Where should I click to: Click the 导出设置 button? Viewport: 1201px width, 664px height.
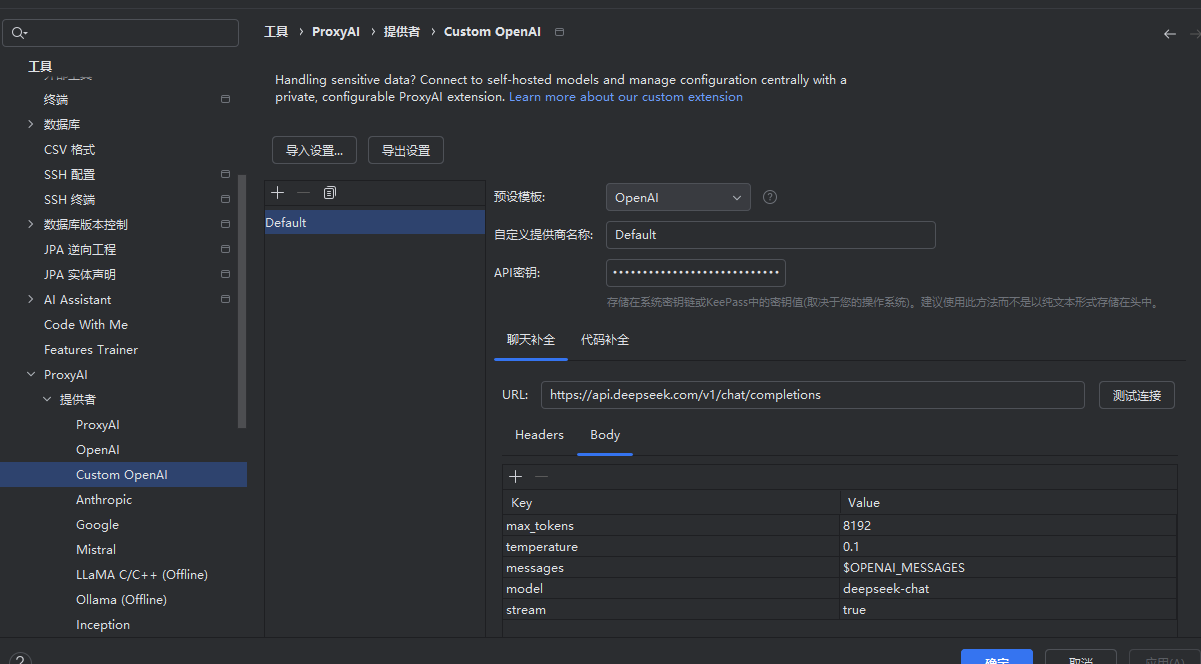(x=406, y=150)
